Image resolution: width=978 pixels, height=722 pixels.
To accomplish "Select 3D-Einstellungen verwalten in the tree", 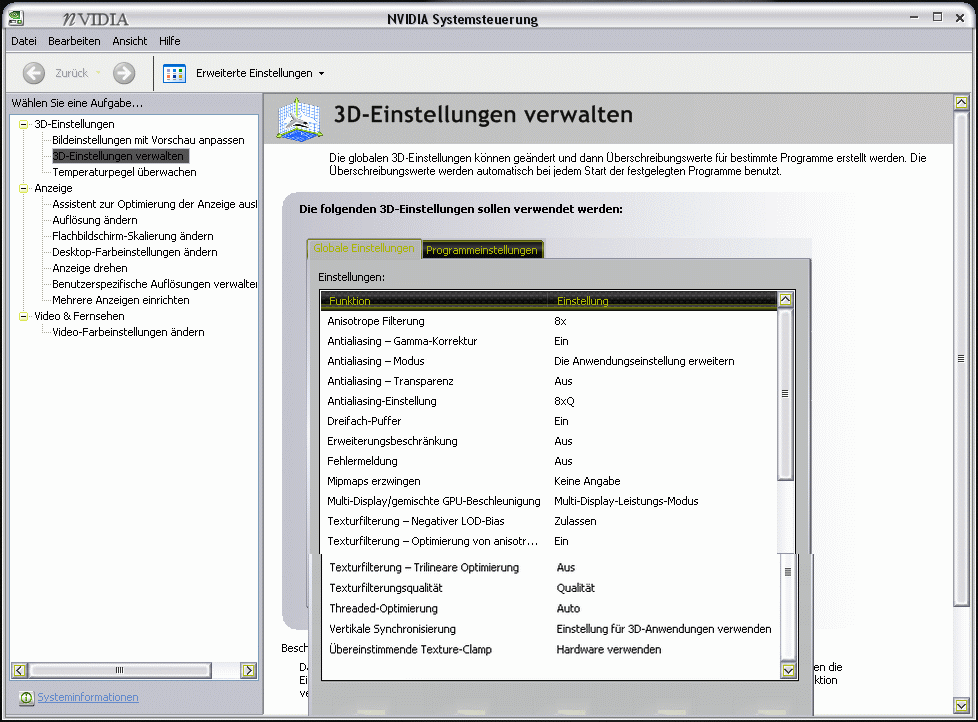I will [119, 156].
